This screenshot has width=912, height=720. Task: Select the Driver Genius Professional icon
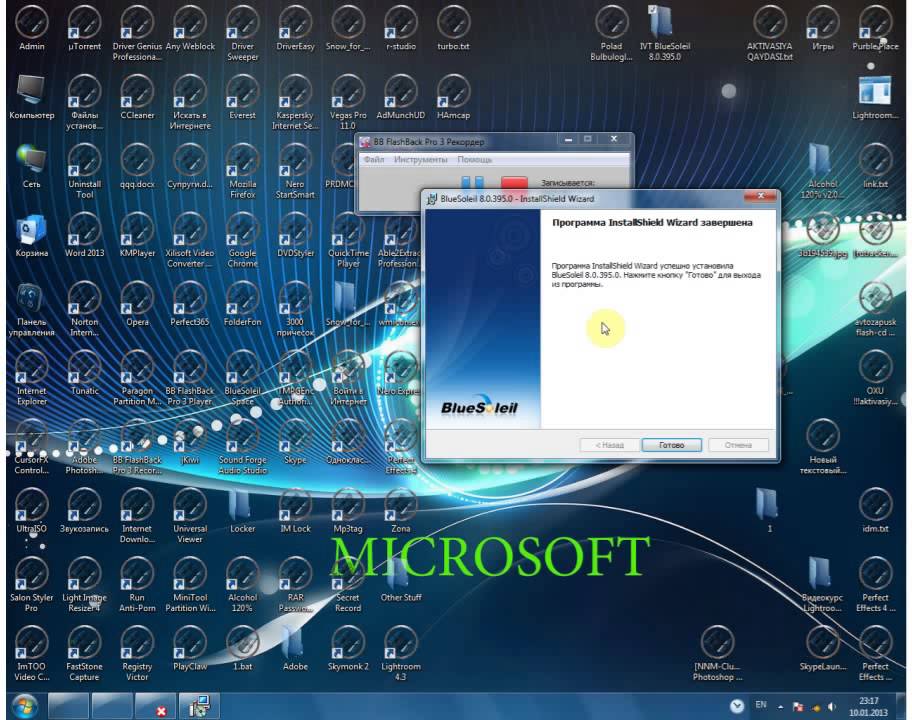point(137,33)
